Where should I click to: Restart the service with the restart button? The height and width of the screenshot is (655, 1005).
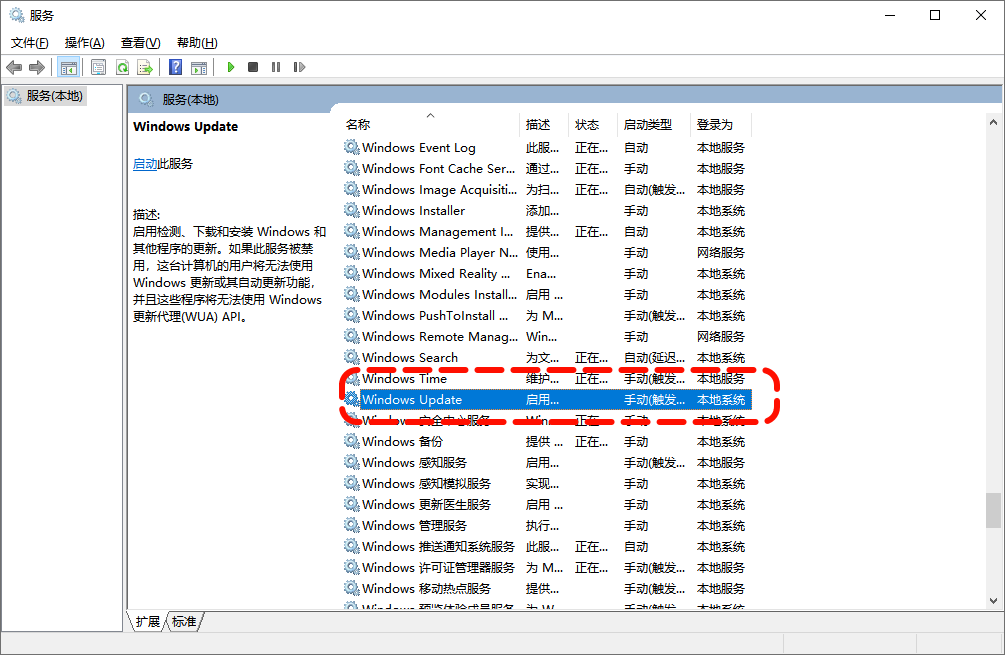(299, 67)
